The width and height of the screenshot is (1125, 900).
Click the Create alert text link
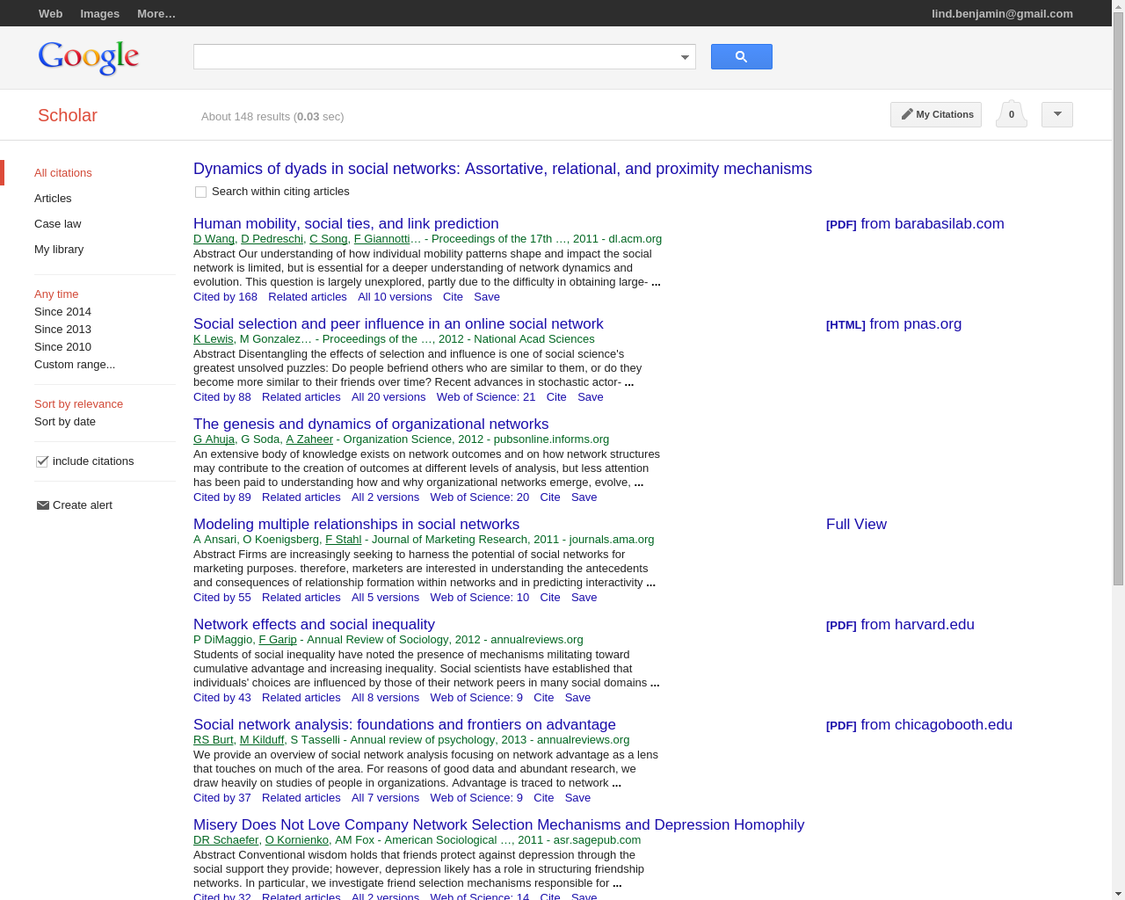pos(83,505)
